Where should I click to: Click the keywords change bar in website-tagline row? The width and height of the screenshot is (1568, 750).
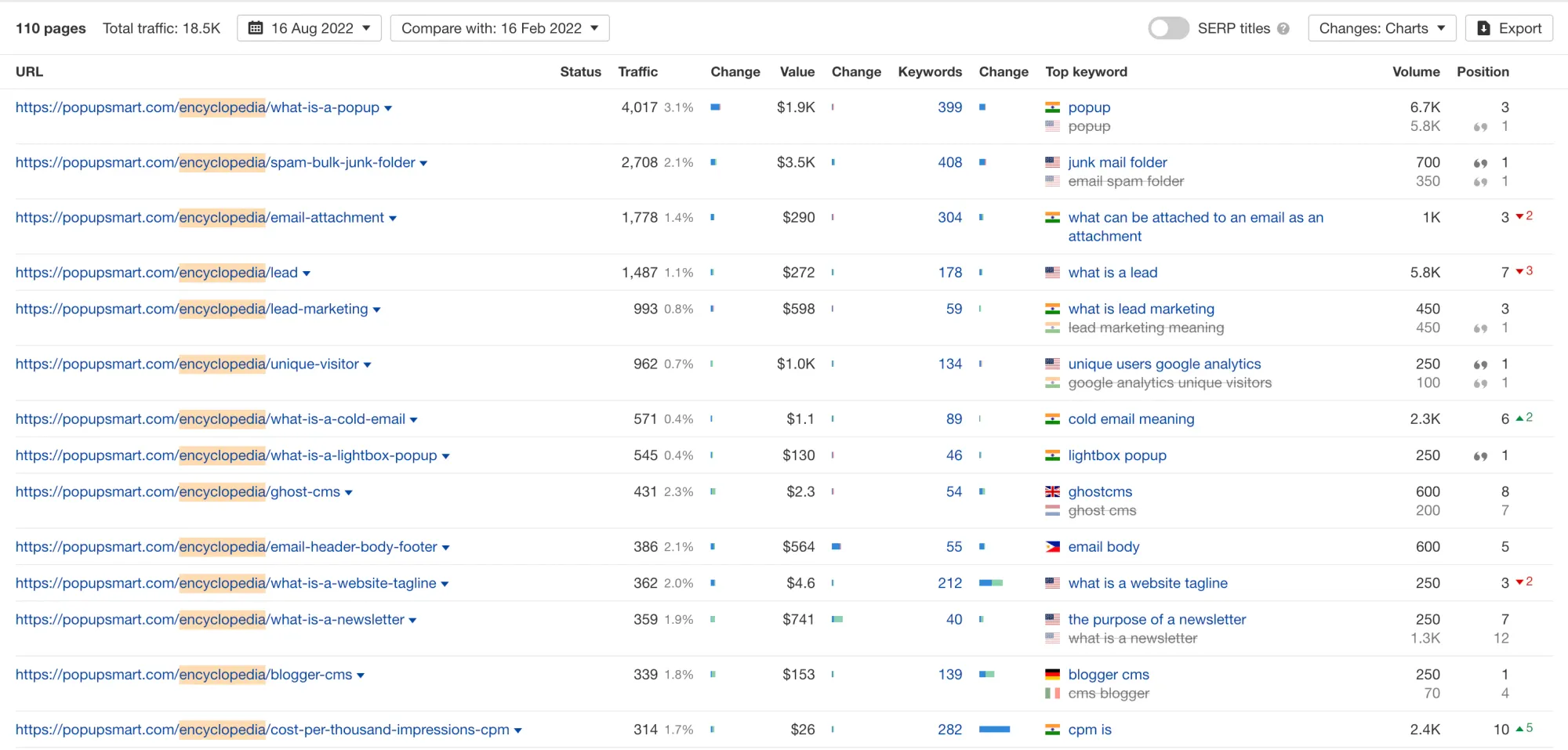point(991,582)
